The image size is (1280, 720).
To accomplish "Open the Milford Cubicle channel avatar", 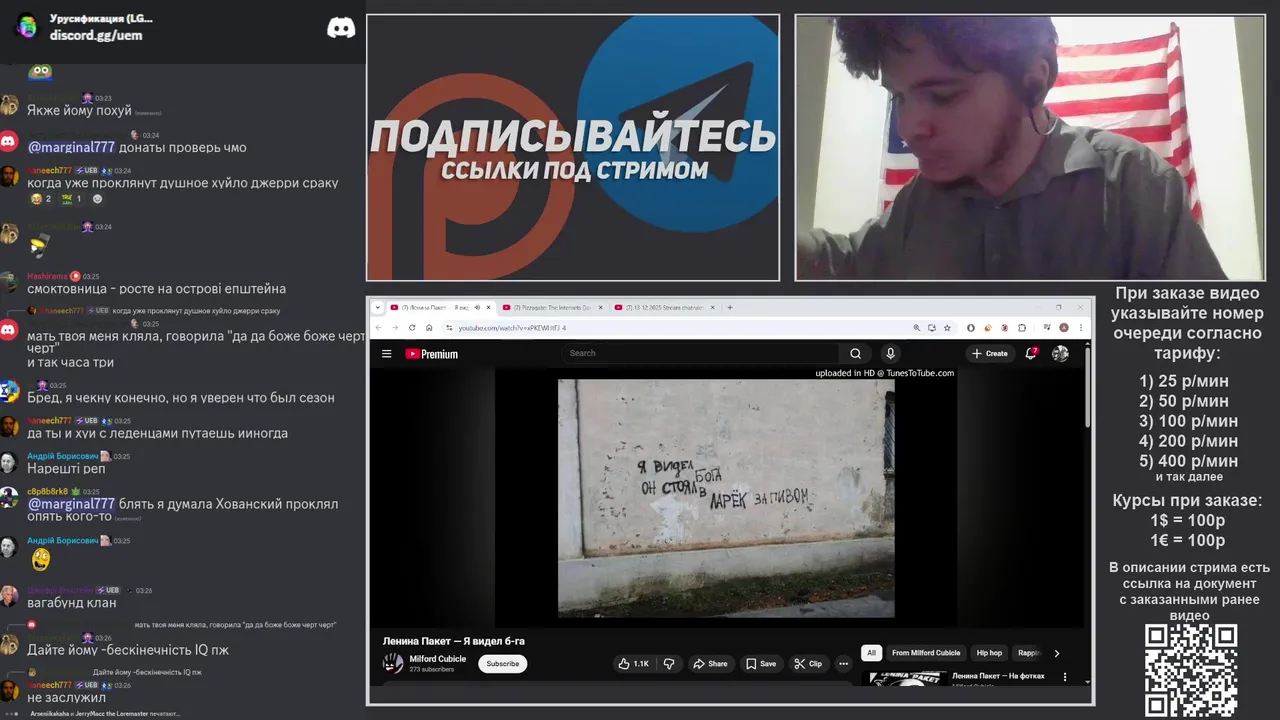I will click(x=393, y=663).
